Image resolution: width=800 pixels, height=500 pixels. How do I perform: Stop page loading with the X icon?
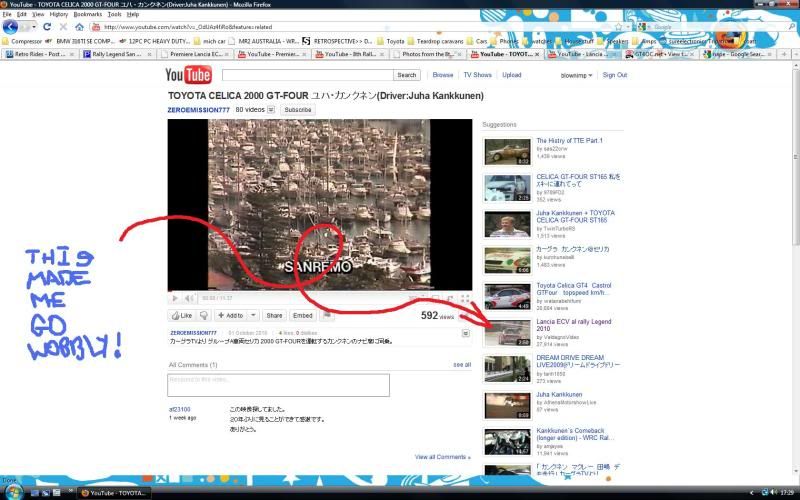[63, 27]
